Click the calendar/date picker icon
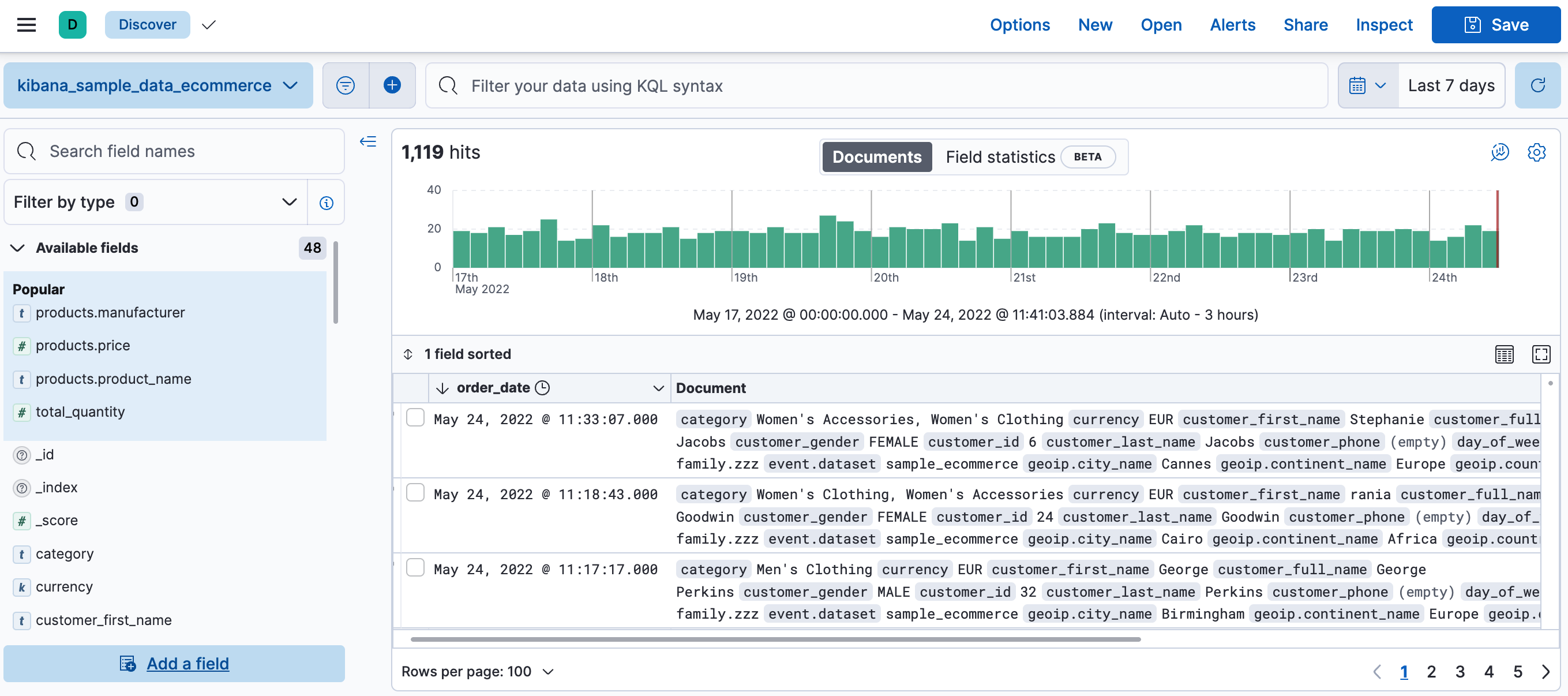The width and height of the screenshot is (1568, 696). [x=1358, y=85]
